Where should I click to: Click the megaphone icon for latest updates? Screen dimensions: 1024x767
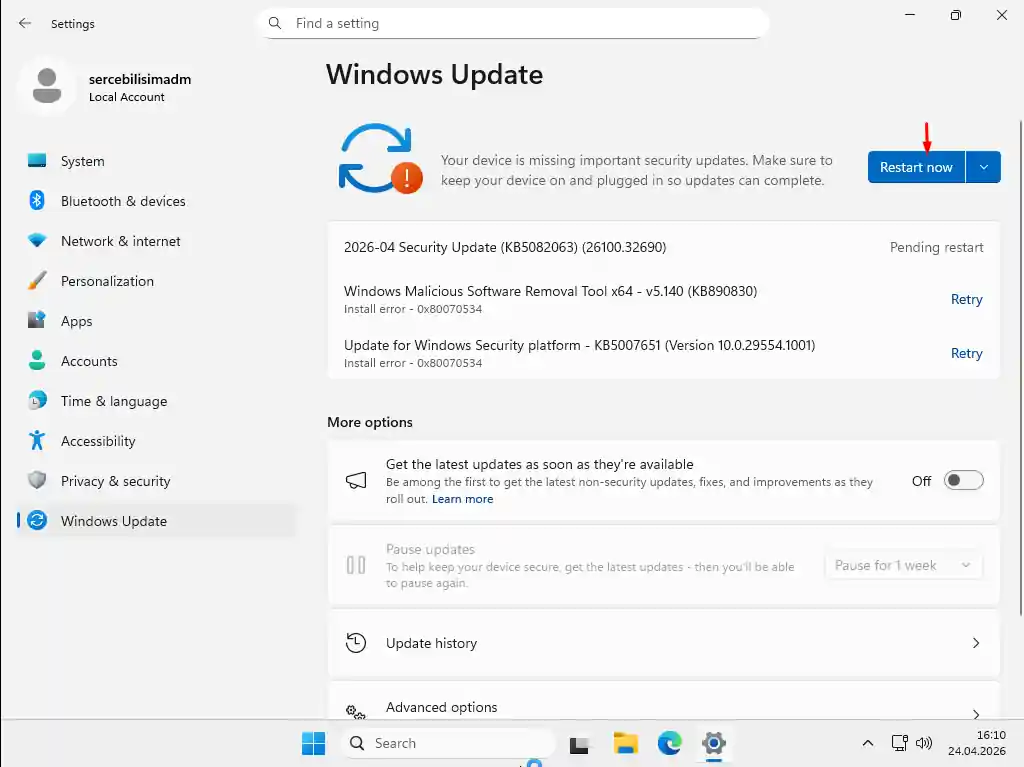pyautogui.click(x=356, y=481)
